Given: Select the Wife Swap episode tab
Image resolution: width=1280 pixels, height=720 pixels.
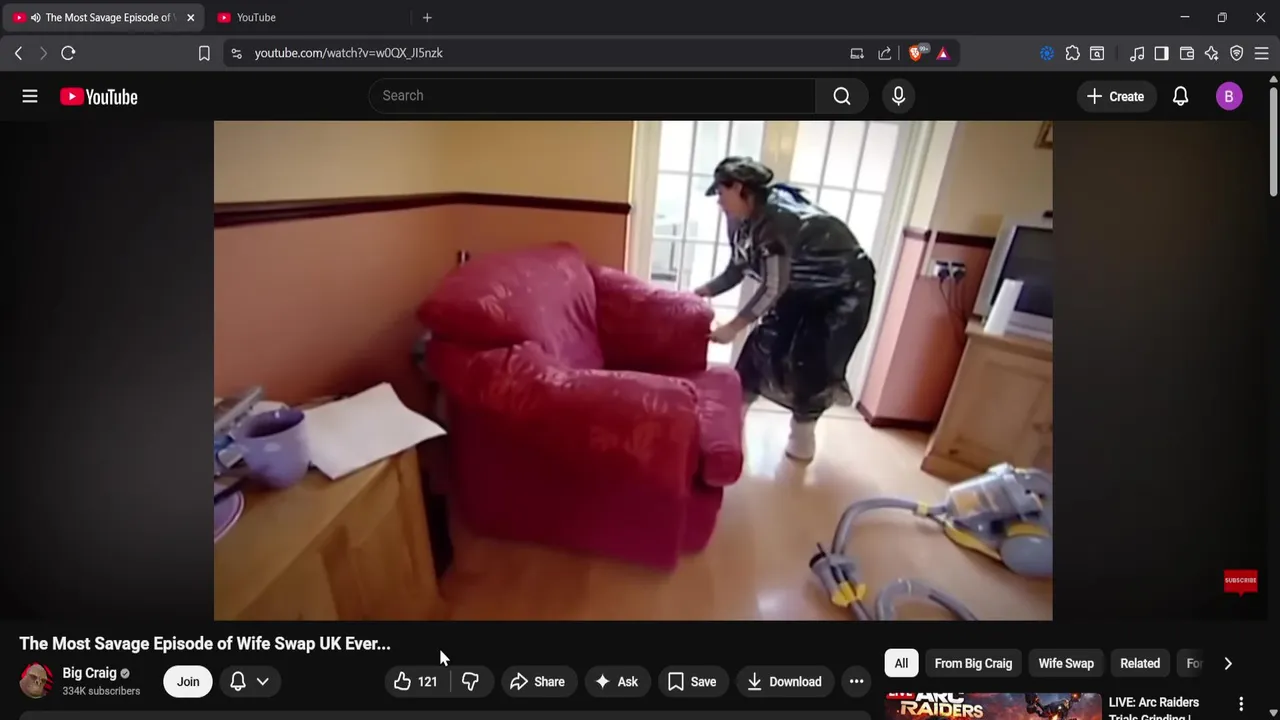Looking at the screenshot, I should 102,17.
